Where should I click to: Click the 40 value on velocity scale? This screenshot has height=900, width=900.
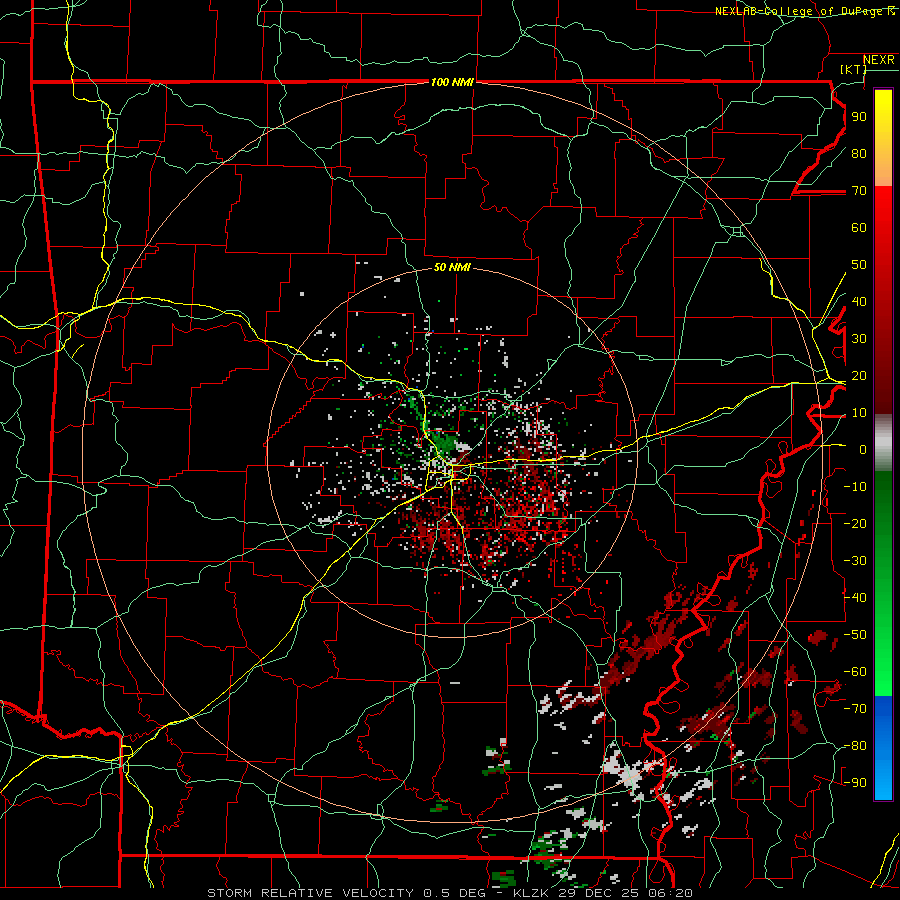859,301
